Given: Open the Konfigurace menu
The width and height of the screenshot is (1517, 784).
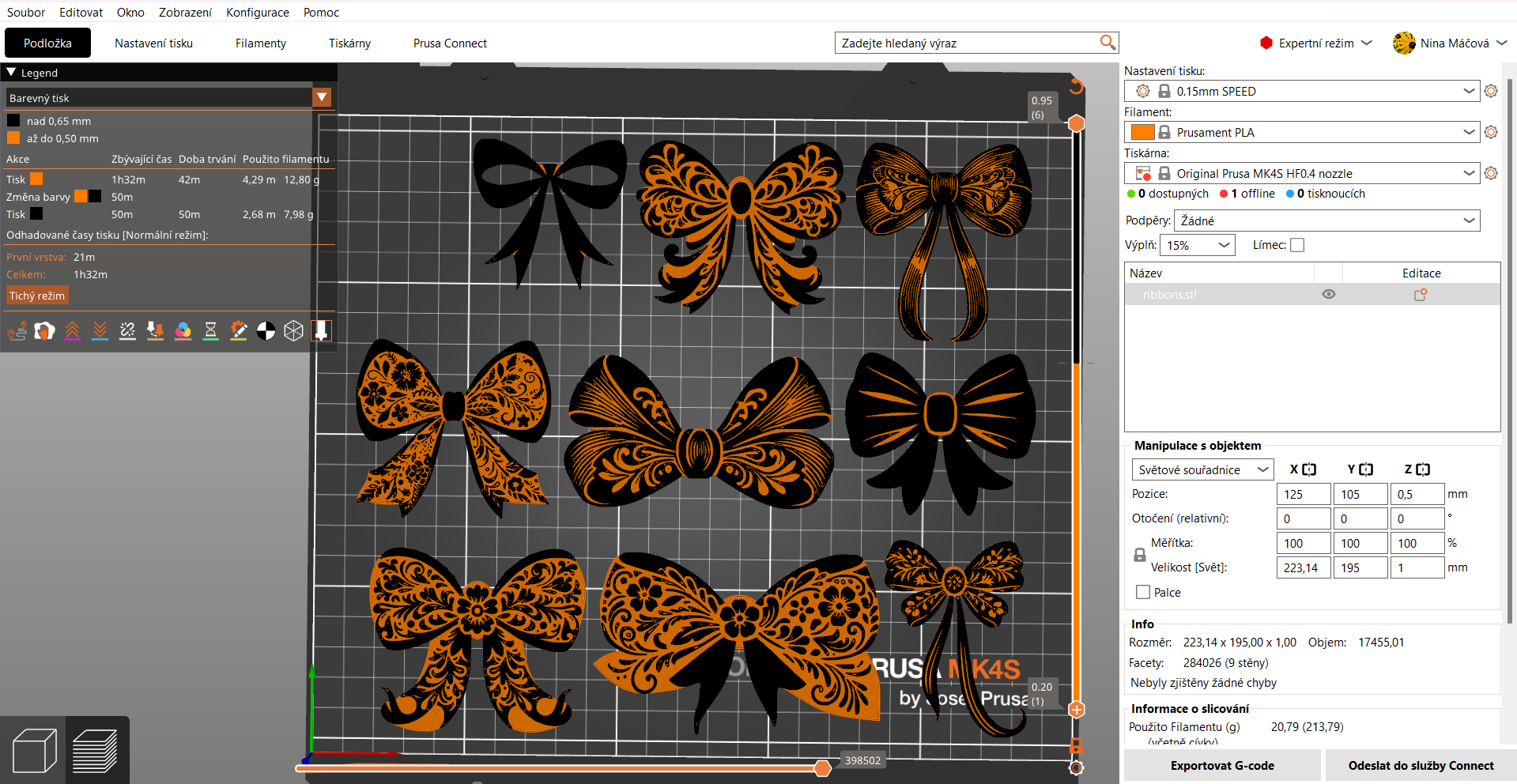Looking at the screenshot, I should 258,12.
